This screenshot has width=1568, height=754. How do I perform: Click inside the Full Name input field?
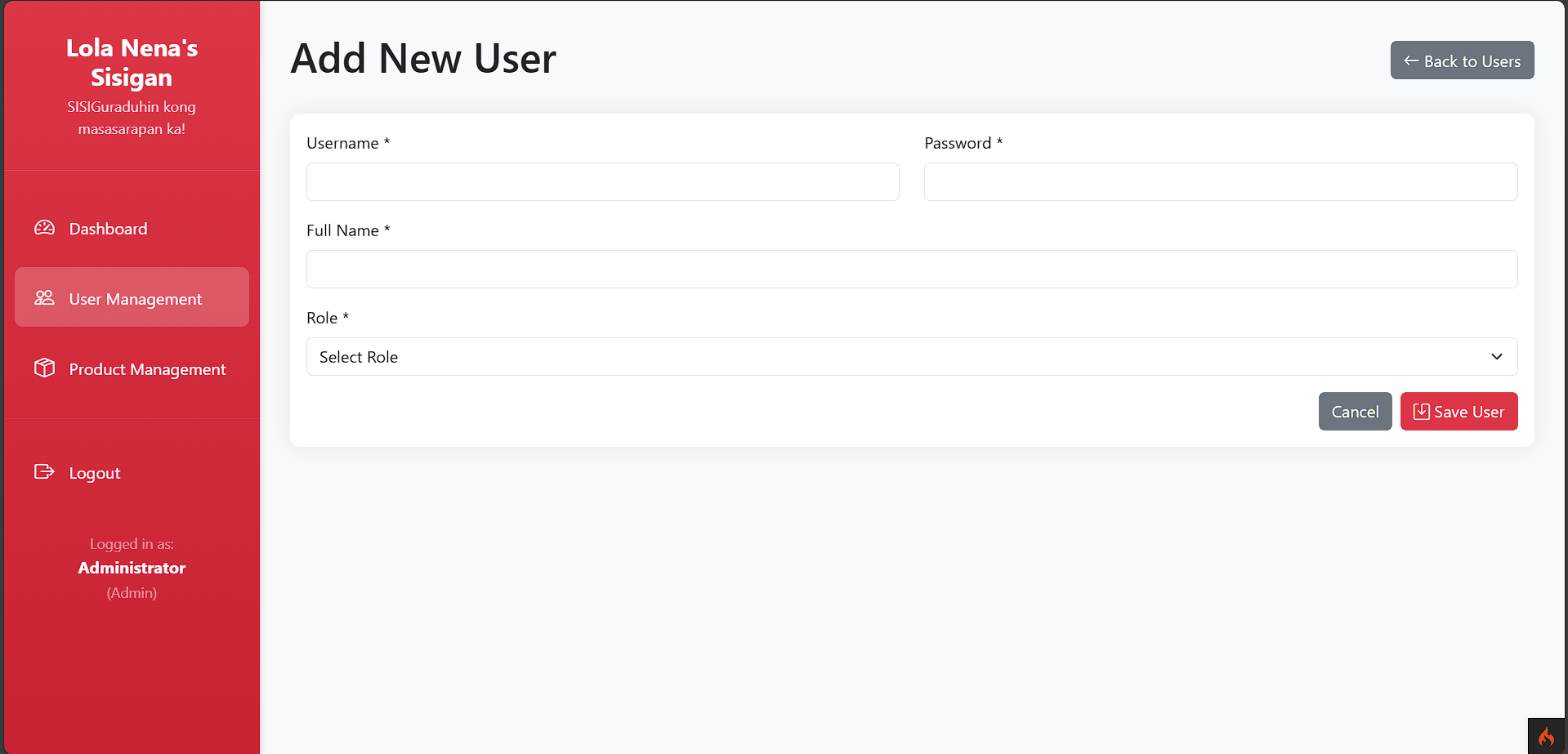click(911, 269)
